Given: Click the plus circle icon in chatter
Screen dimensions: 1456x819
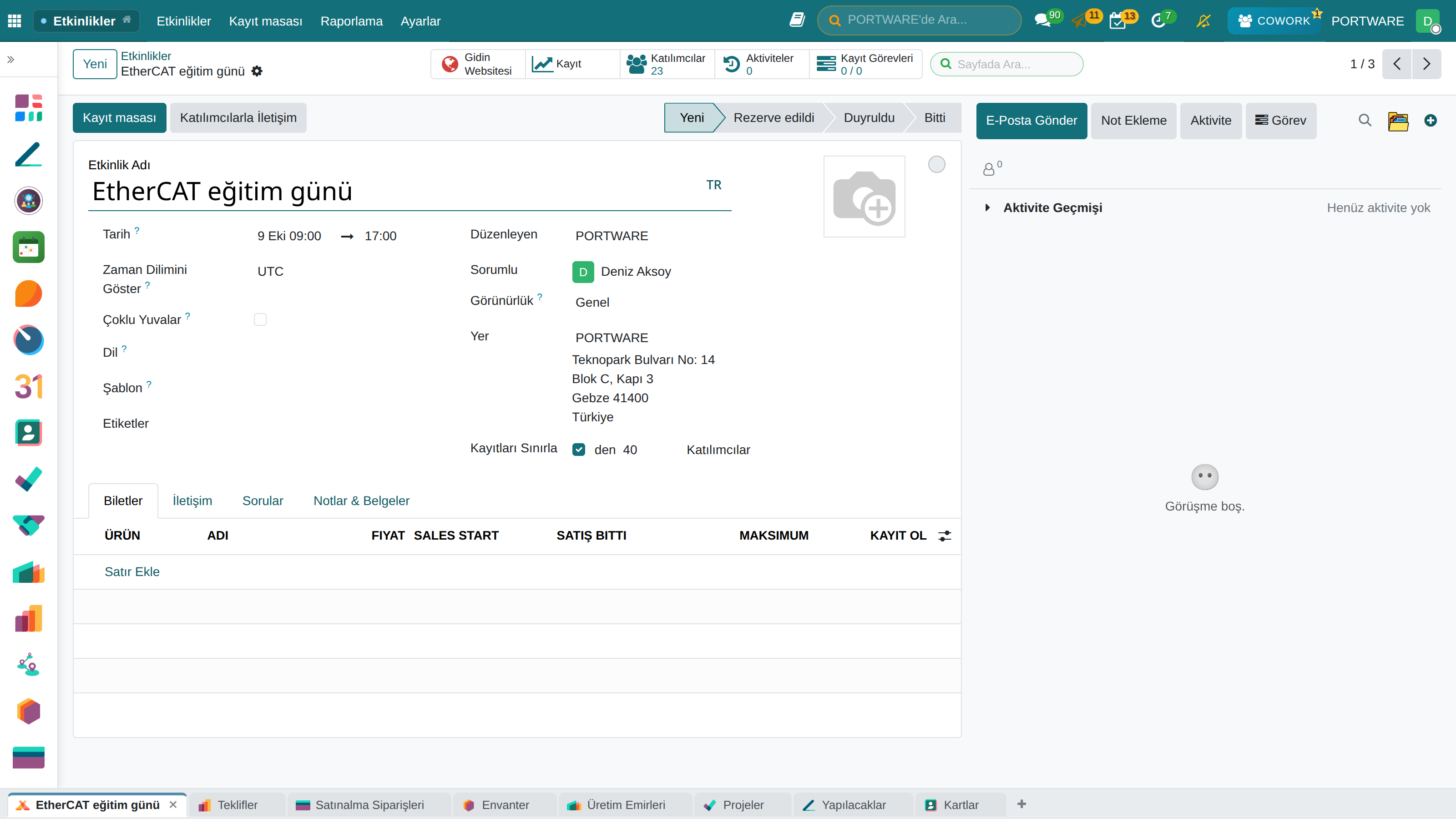Looking at the screenshot, I should tap(1431, 121).
